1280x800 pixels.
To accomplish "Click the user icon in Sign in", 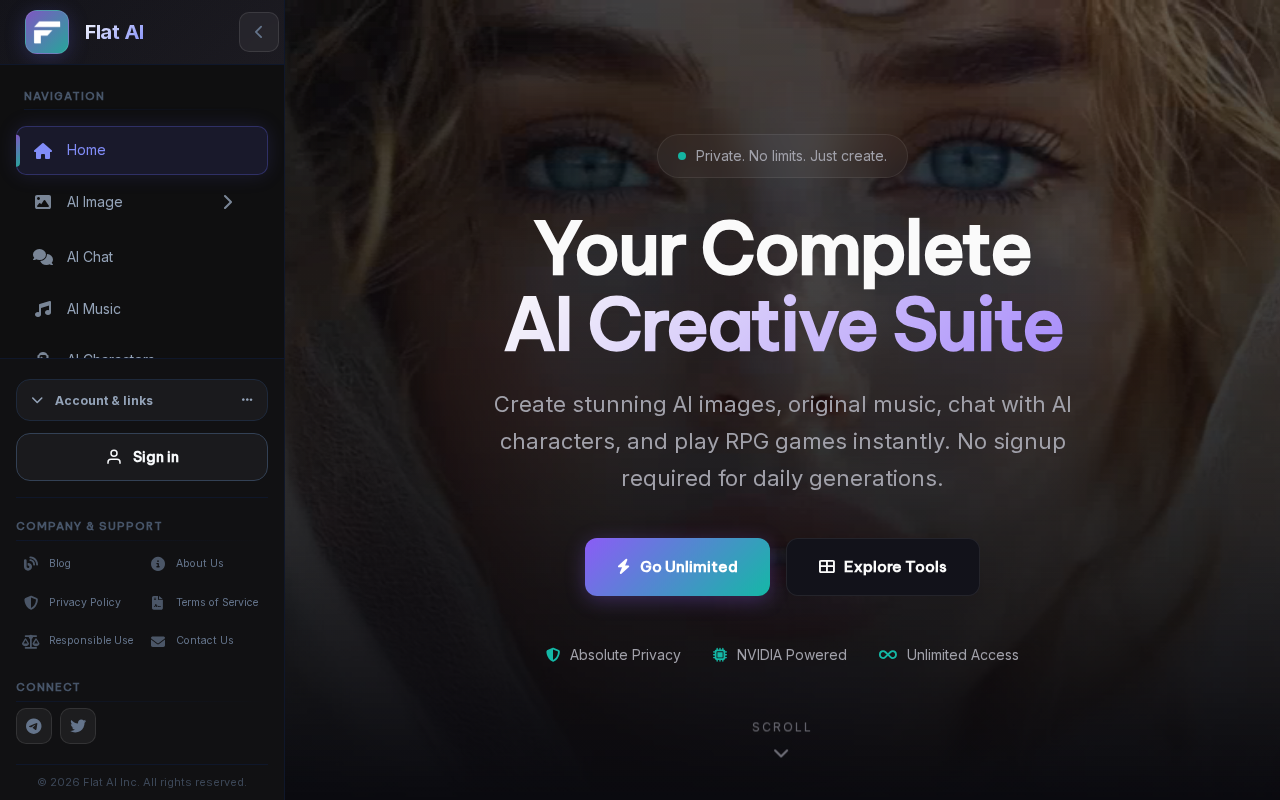I will [x=114, y=457].
